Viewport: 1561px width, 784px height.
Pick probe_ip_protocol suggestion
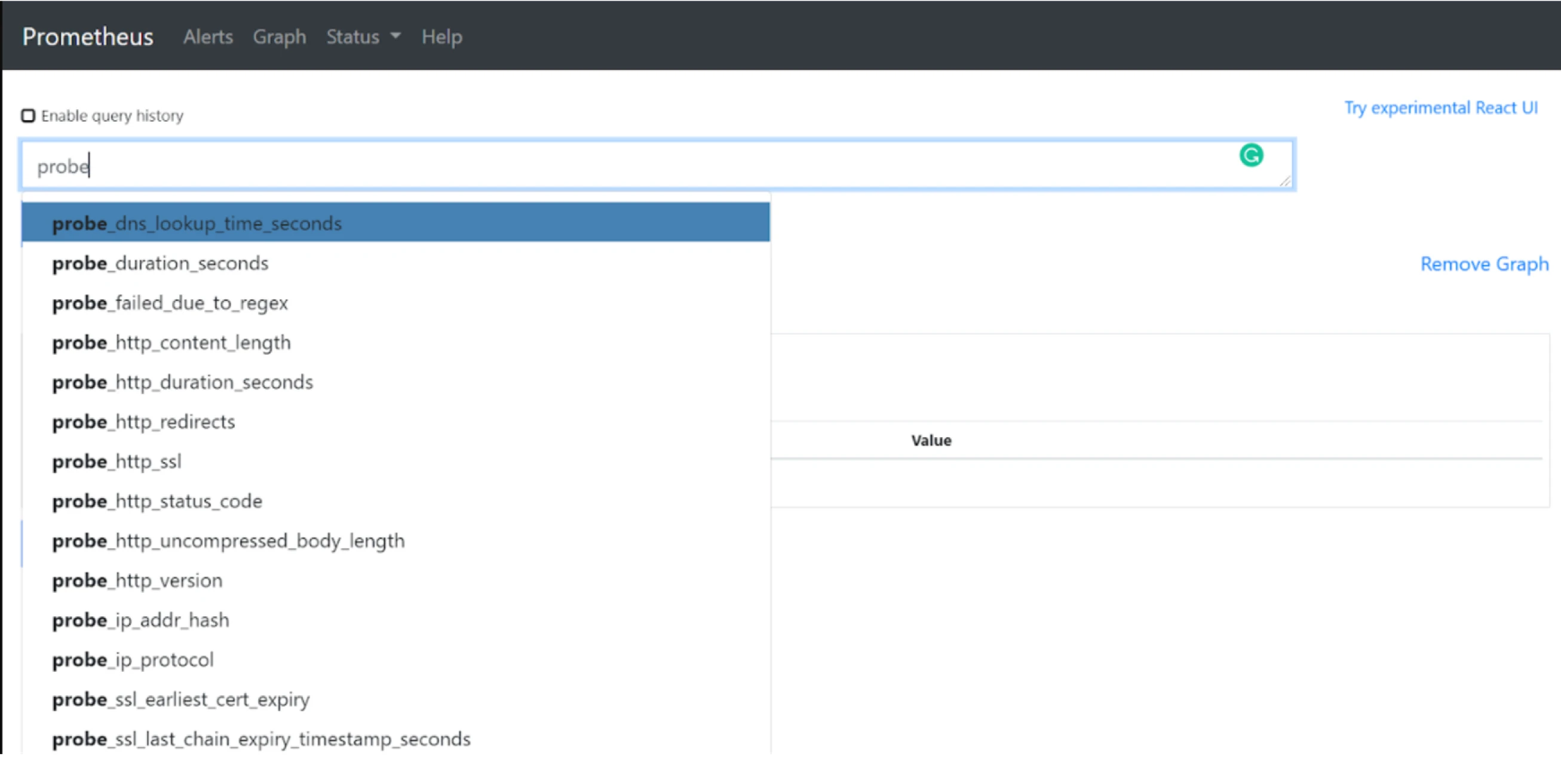click(x=395, y=659)
